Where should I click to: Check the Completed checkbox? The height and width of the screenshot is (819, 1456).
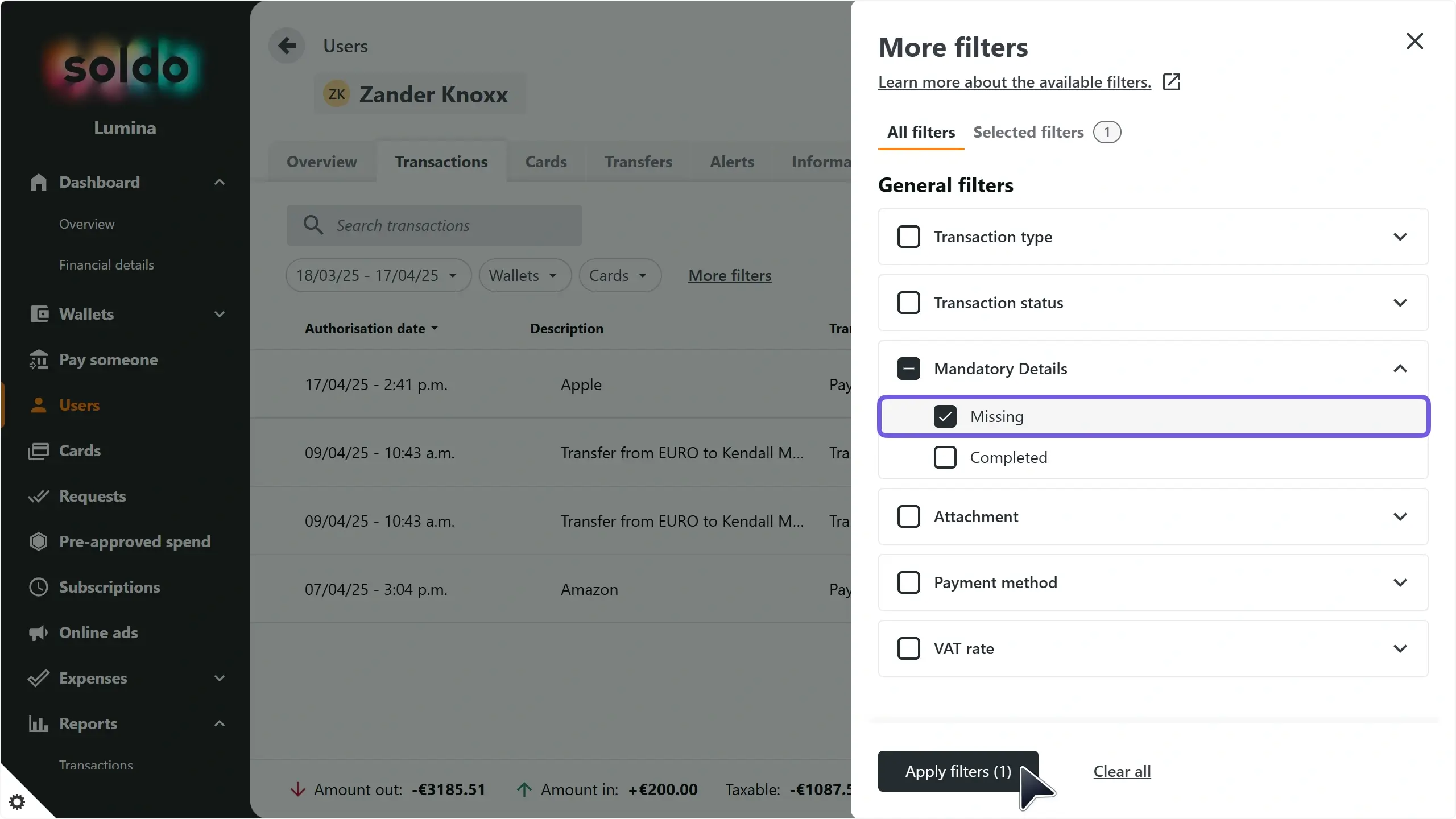945,457
